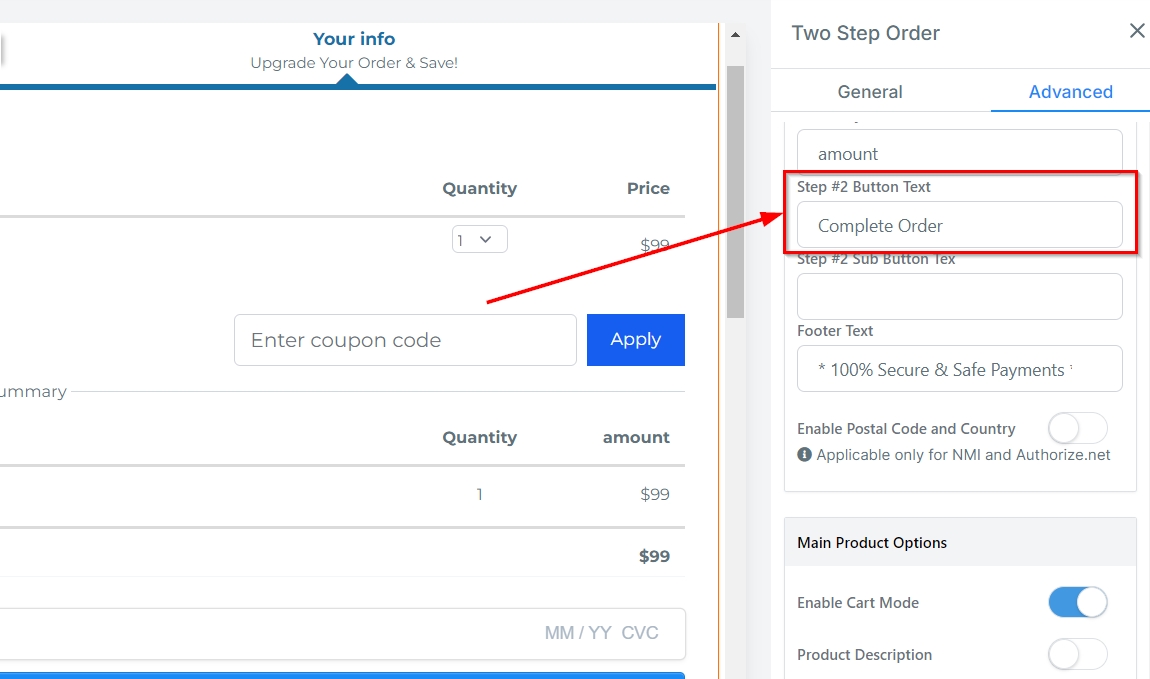This screenshot has height=679, width=1150.
Task: Switch to the General tab
Action: [870, 92]
